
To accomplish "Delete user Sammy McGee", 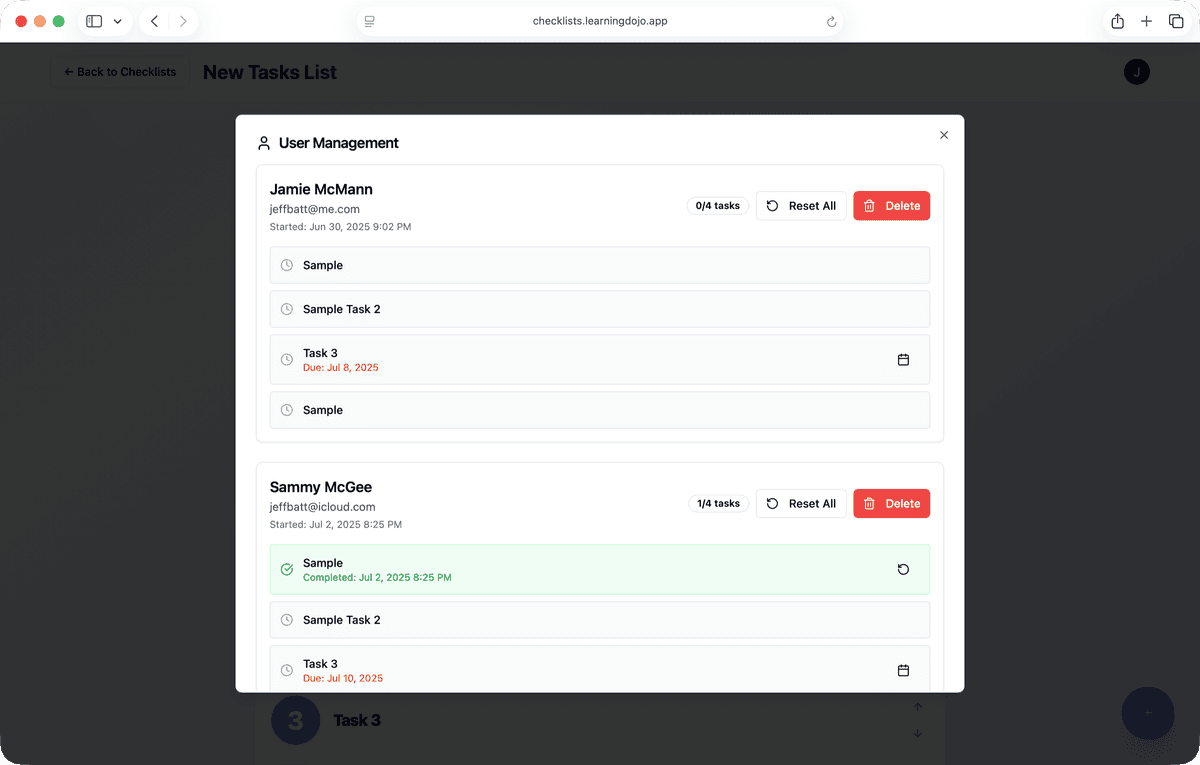I will coord(891,504).
